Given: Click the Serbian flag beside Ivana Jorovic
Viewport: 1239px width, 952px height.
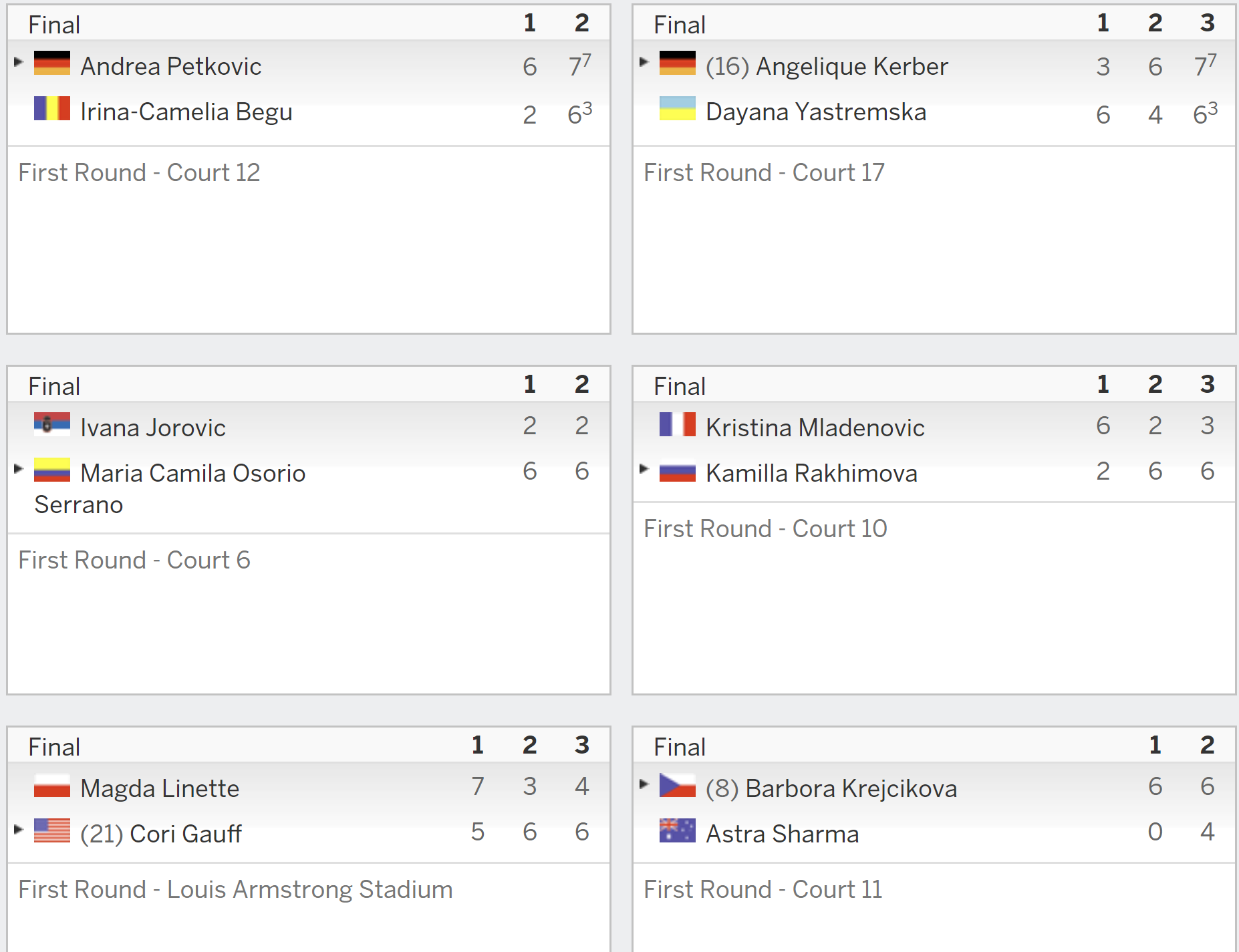Looking at the screenshot, I should [52, 424].
